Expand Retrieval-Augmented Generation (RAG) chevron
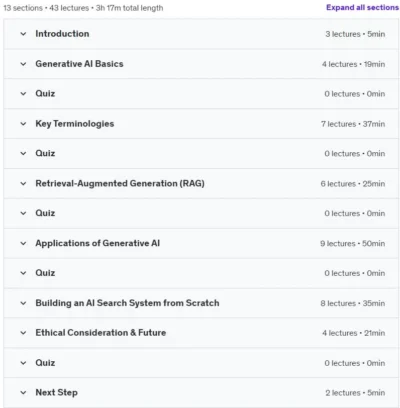The image size is (400, 408). pyautogui.click(x=23, y=183)
